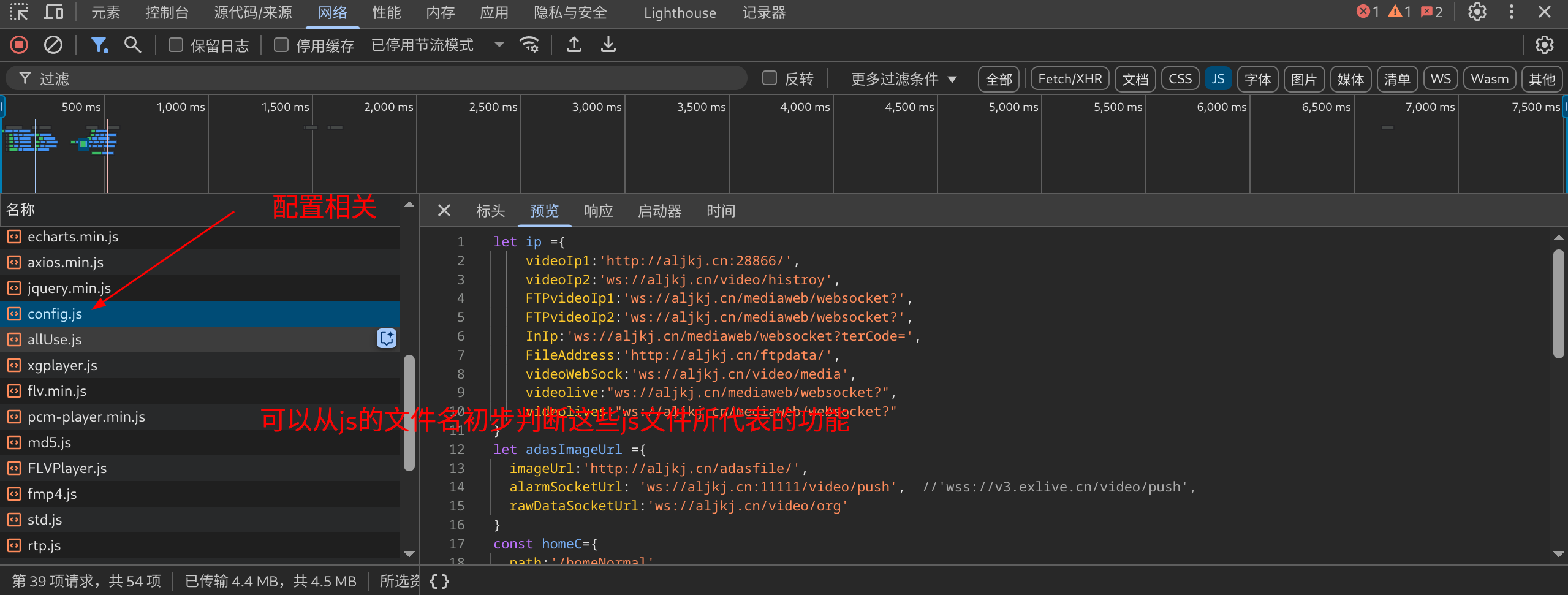Expand the 更多过滤条件 dropdown
Screen dimensions: 1568x595
(903, 79)
